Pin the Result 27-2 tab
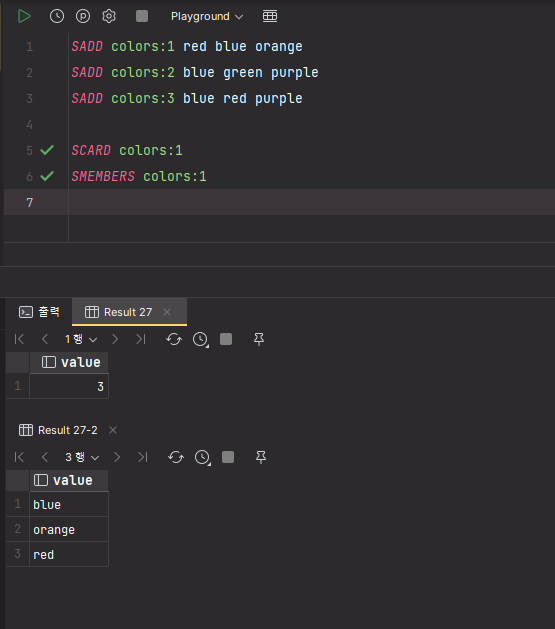Viewport: 555px width, 629px height. [x=261, y=457]
